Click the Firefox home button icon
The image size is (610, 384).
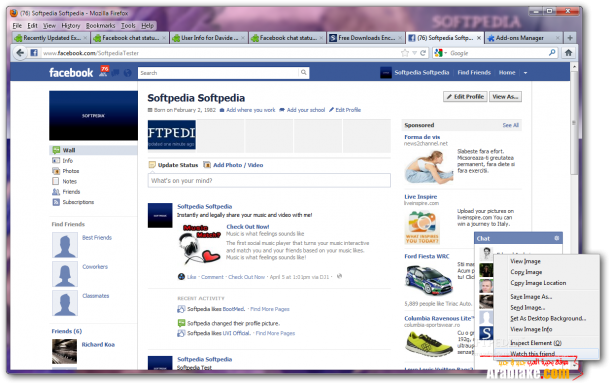pyautogui.click(x=568, y=53)
